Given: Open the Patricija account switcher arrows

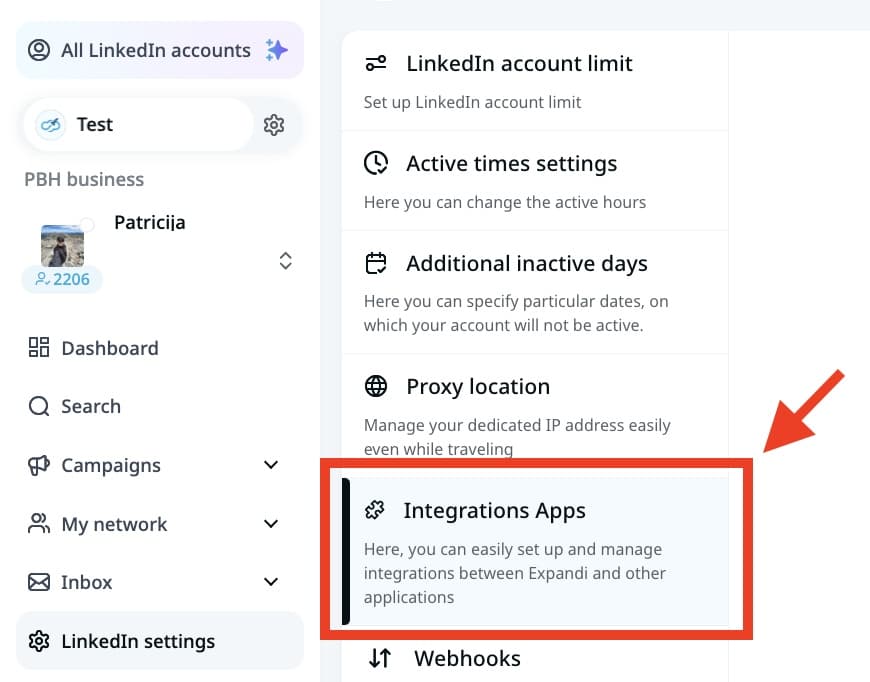Looking at the screenshot, I should [x=285, y=261].
